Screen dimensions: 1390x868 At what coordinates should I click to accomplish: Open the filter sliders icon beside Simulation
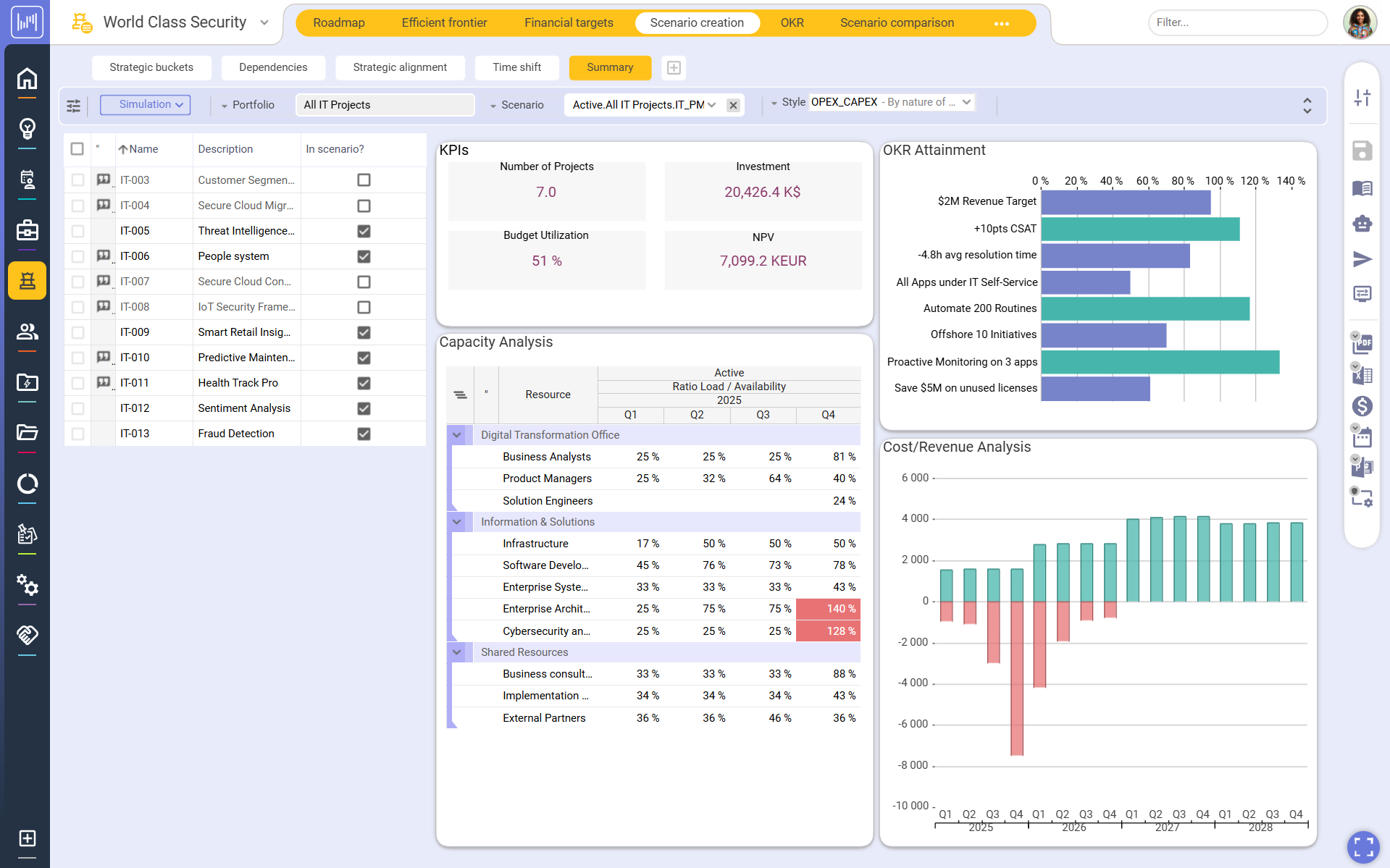(74, 106)
